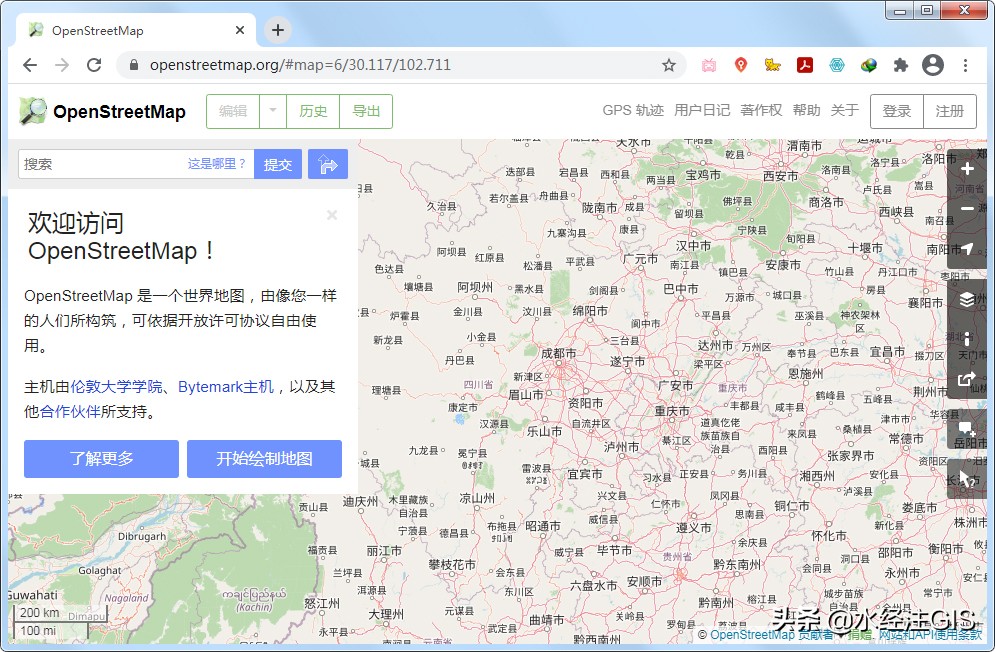
Task: Click the 西安市 label on the map
Action: pyautogui.click(x=781, y=176)
